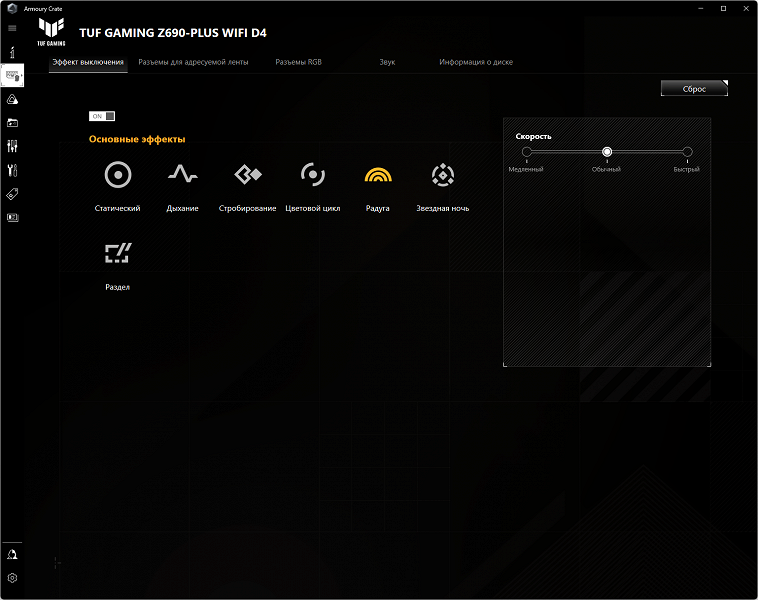Open the News sidebar icon

(x=12, y=218)
